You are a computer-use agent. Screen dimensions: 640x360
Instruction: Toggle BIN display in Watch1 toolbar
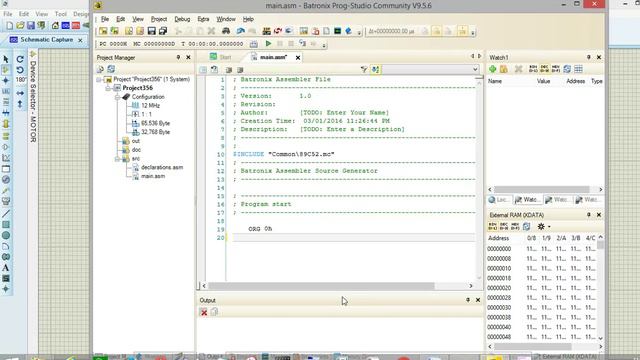(533, 69)
